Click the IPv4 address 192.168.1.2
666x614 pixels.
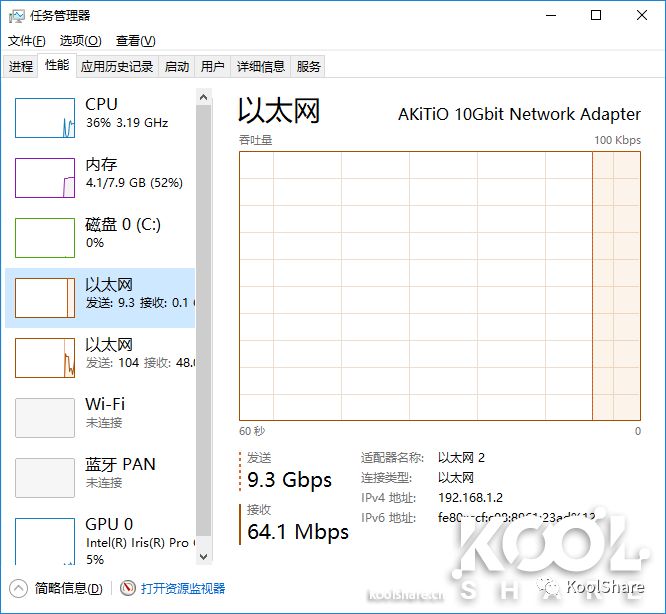[470, 498]
